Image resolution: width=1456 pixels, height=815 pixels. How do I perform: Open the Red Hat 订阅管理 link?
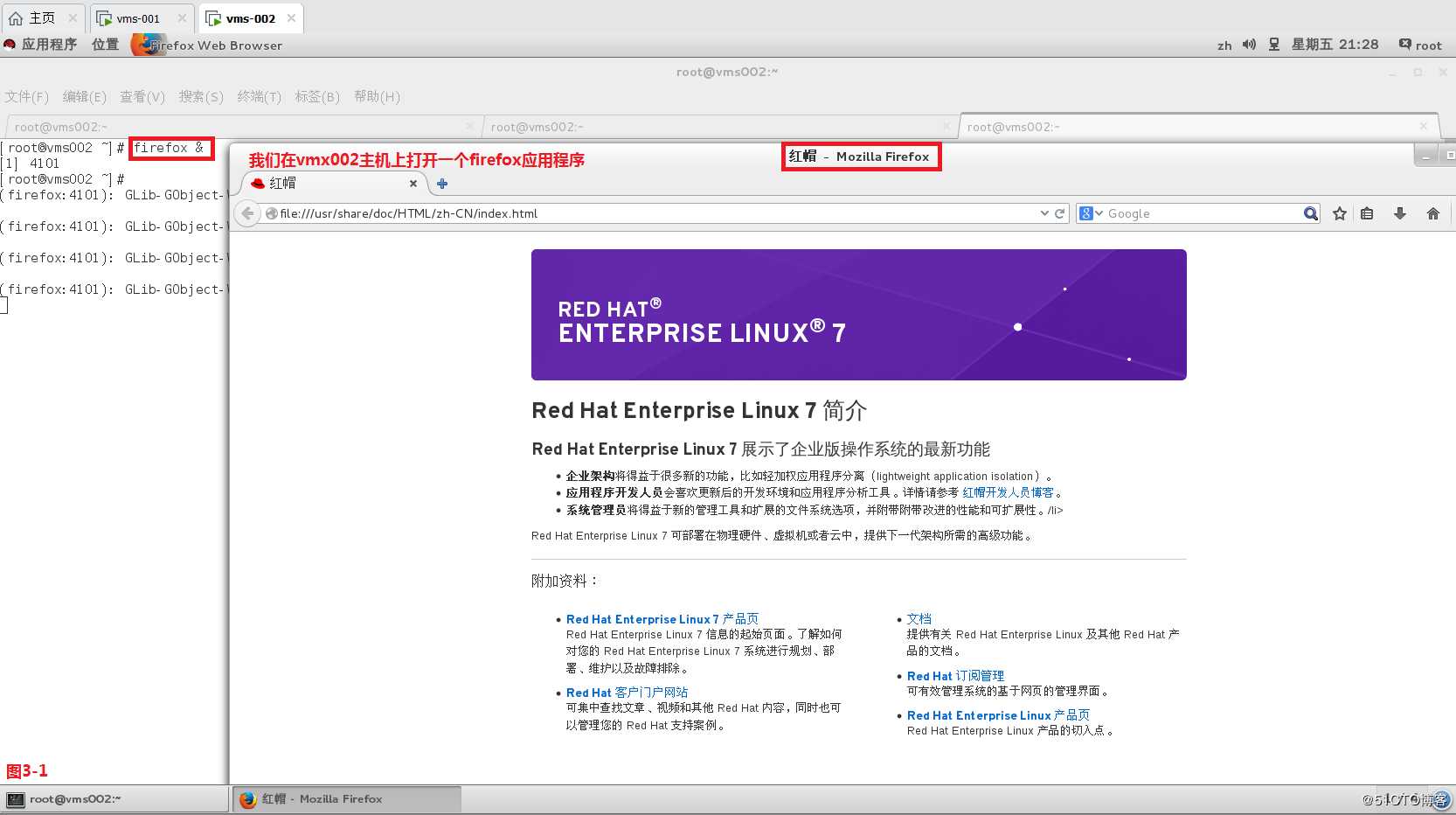tap(955, 676)
